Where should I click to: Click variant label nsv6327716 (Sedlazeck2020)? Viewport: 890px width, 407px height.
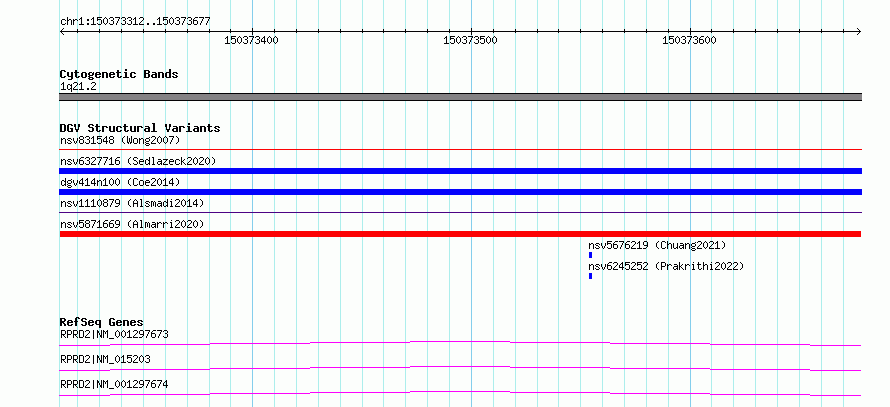pos(138,161)
